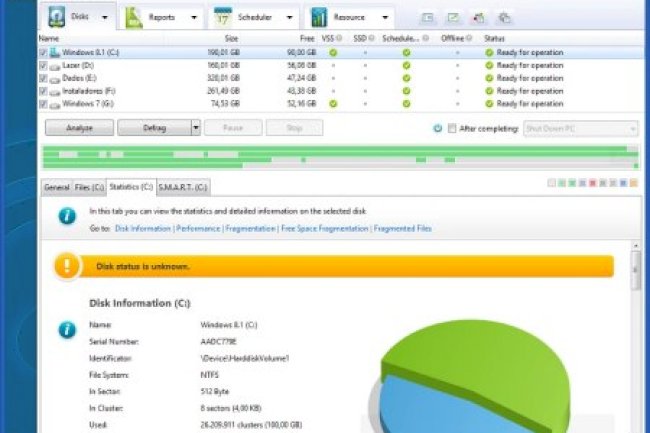Click the yellow warning icon in status banner
650x433 pixels.
coord(66,266)
